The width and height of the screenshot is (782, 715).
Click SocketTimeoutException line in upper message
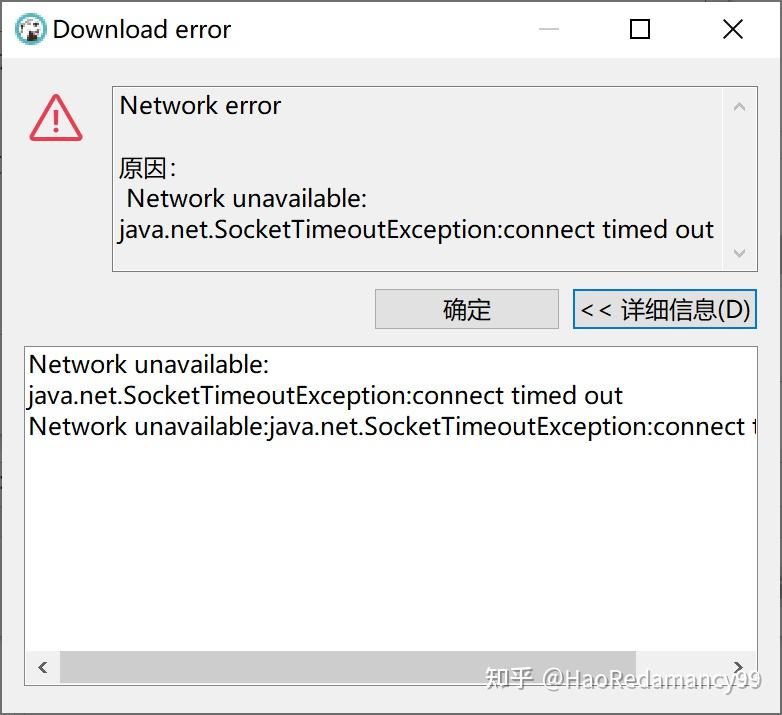(416, 230)
